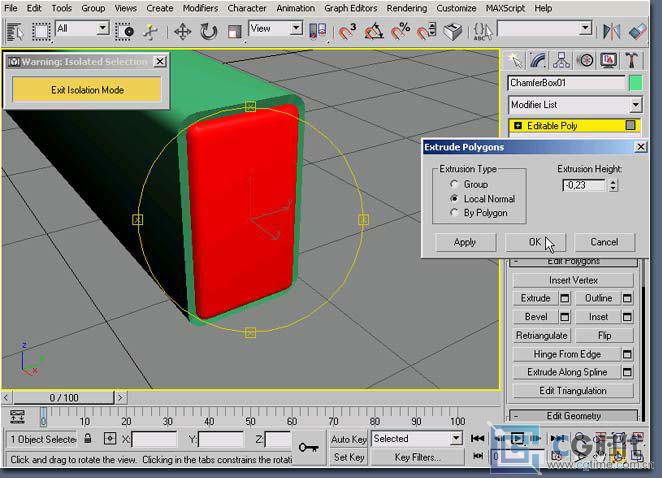662x478 pixels.
Task: Open Outline settings box
Action: point(627,299)
